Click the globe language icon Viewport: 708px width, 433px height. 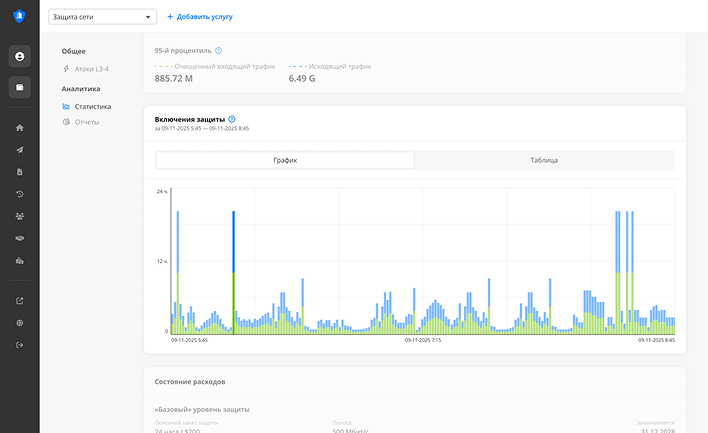click(x=19, y=323)
